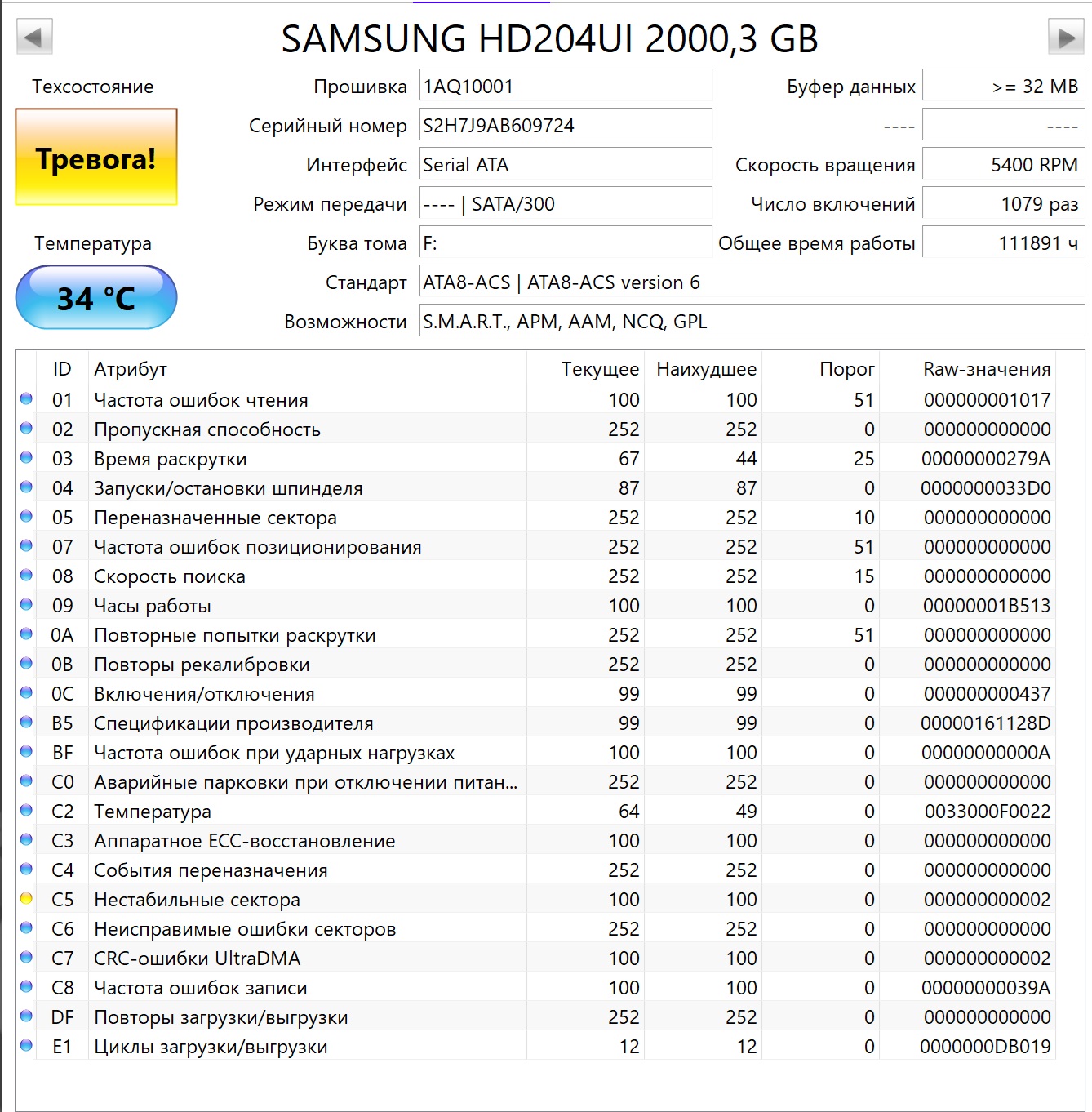Image resolution: width=1092 pixels, height=1112 pixels.
Task: Click status dot for Аппаратное ECC-восстановление
Action: (26, 840)
